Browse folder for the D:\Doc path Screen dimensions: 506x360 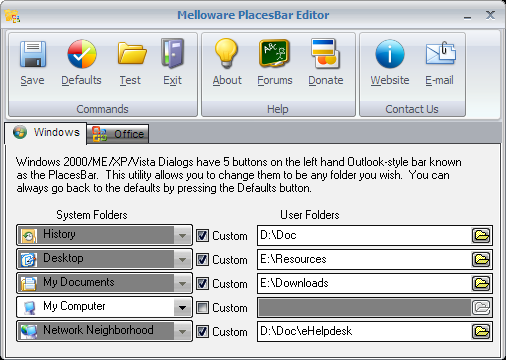click(x=481, y=235)
